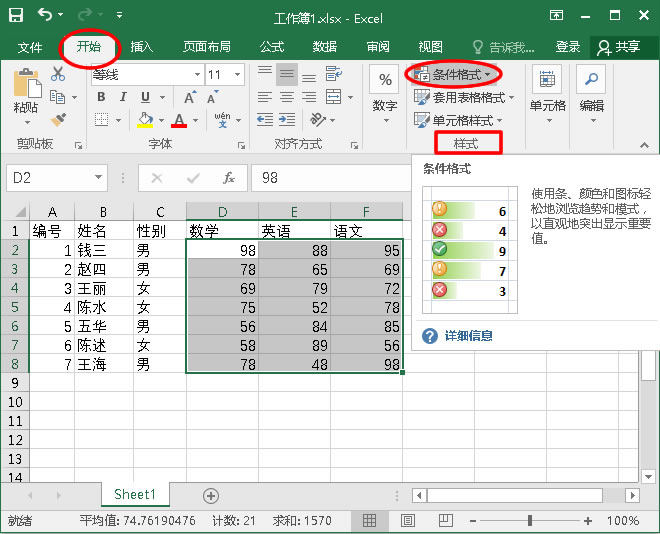
Task: Open the font size dropdown arrow
Action: click(x=237, y=75)
